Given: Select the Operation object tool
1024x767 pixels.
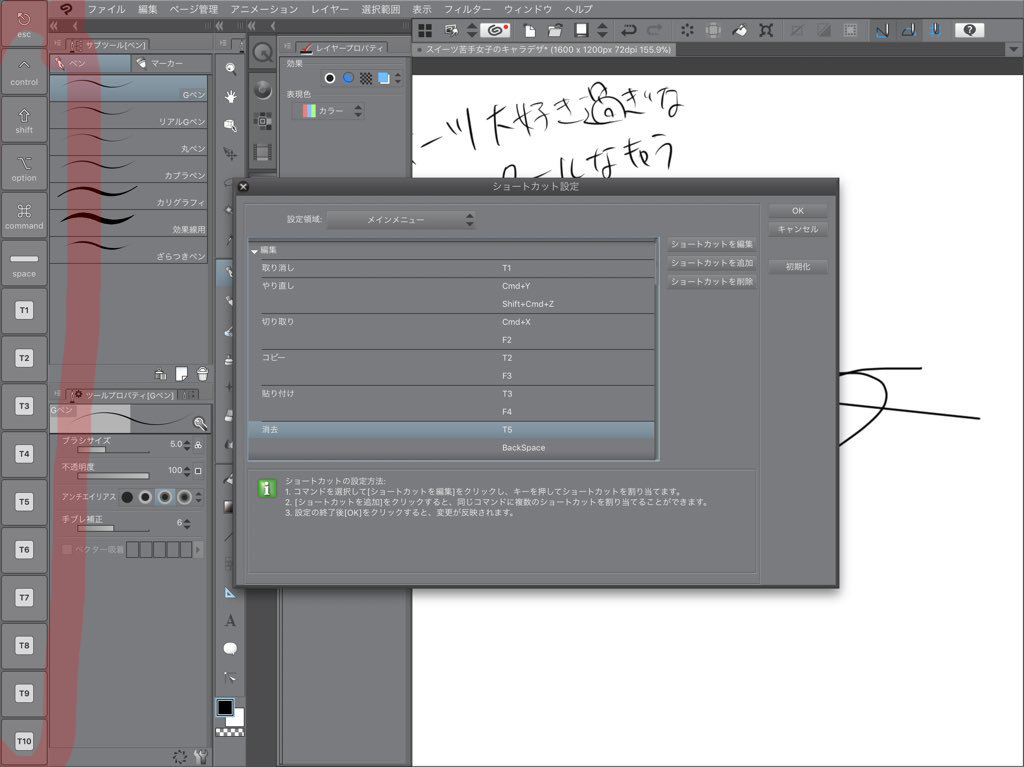Looking at the screenshot, I should (231, 125).
